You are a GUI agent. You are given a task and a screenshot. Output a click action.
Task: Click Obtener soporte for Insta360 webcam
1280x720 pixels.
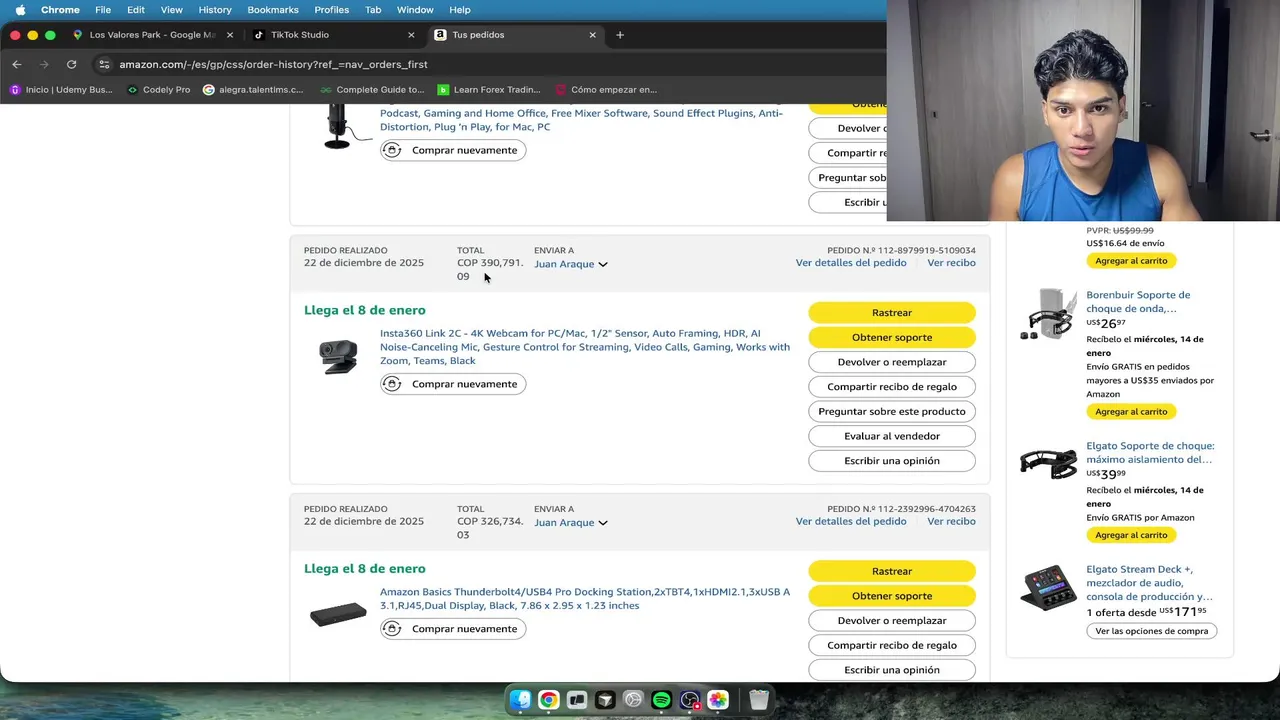point(892,338)
